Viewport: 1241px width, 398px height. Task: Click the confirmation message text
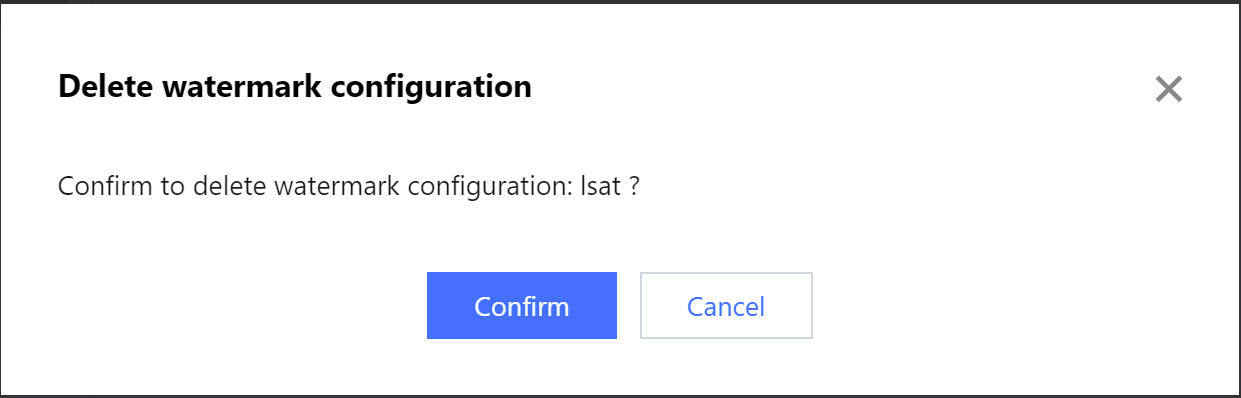coord(348,187)
